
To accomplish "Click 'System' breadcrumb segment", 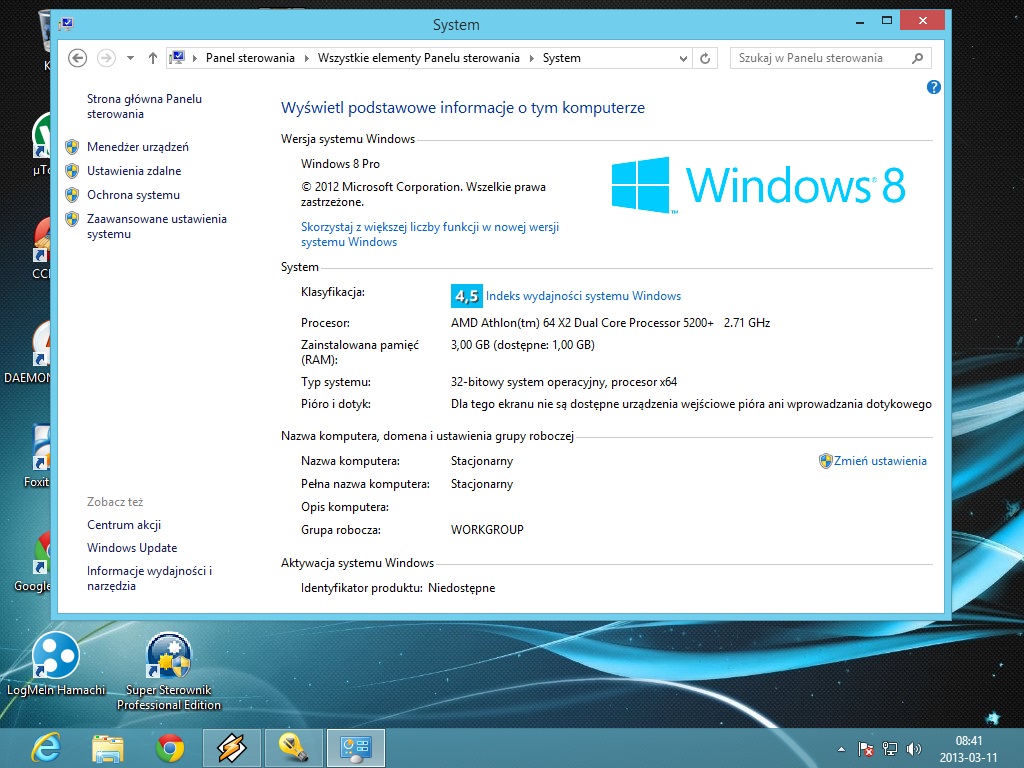I will pyautogui.click(x=562, y=58).
